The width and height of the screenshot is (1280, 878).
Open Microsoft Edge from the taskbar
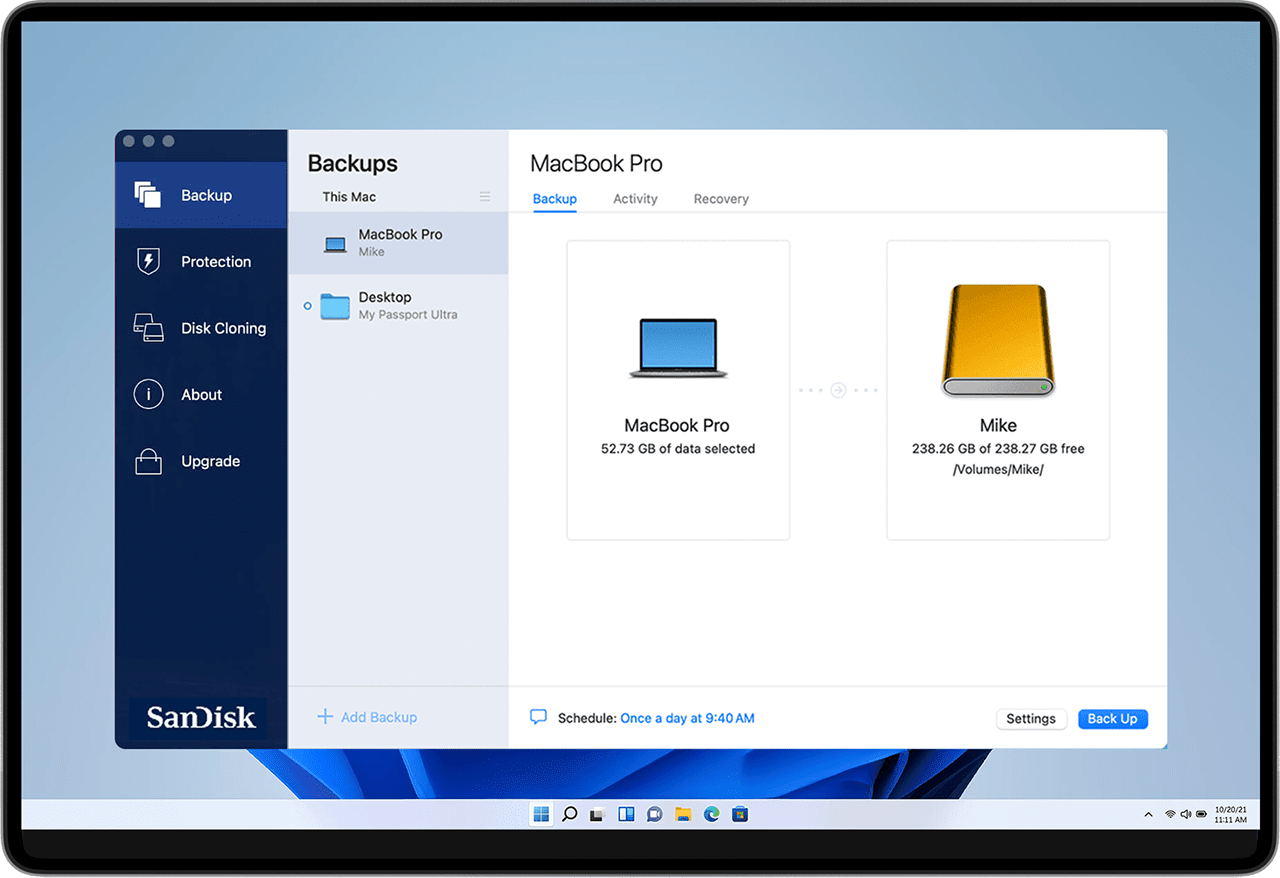coord(711,814)
